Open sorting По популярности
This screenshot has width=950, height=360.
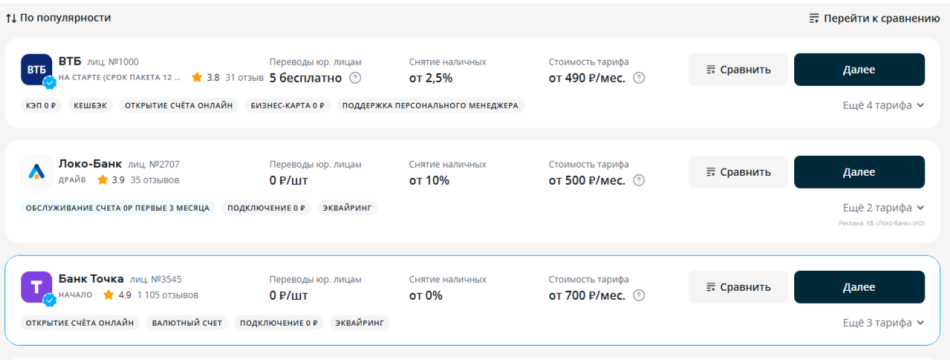pos(58,18)
